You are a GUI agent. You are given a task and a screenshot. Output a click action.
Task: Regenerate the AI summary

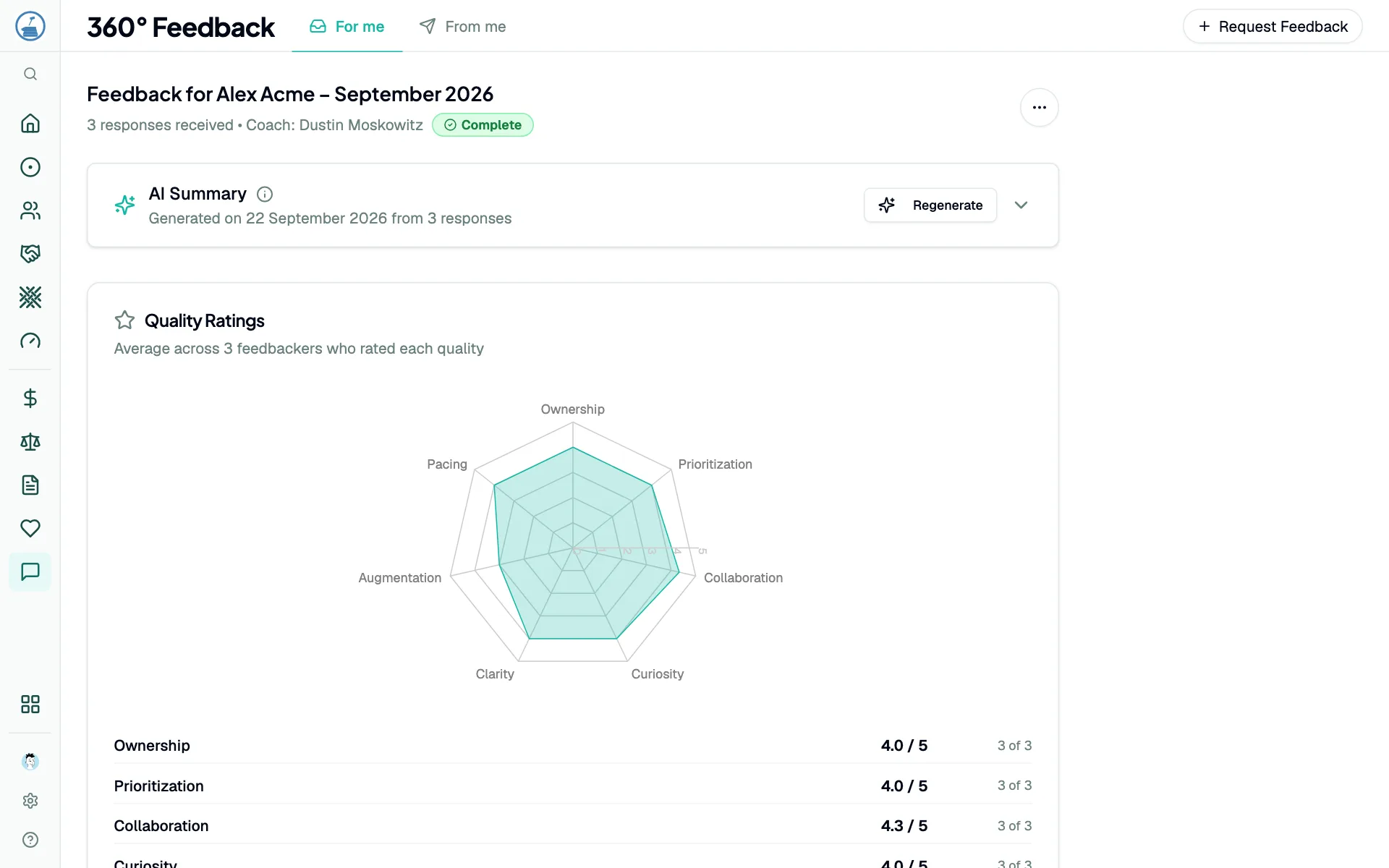930,205
